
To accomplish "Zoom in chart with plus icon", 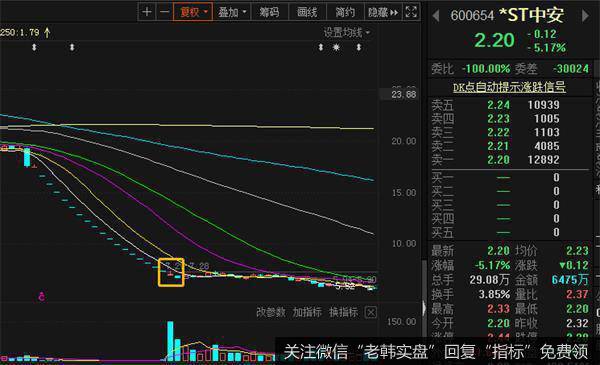I will coord(147,12).
